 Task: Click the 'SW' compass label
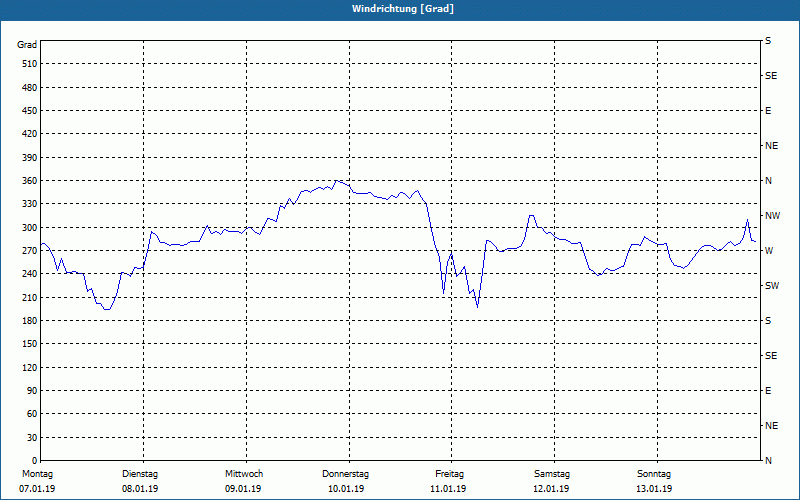(x=772, y=286)
